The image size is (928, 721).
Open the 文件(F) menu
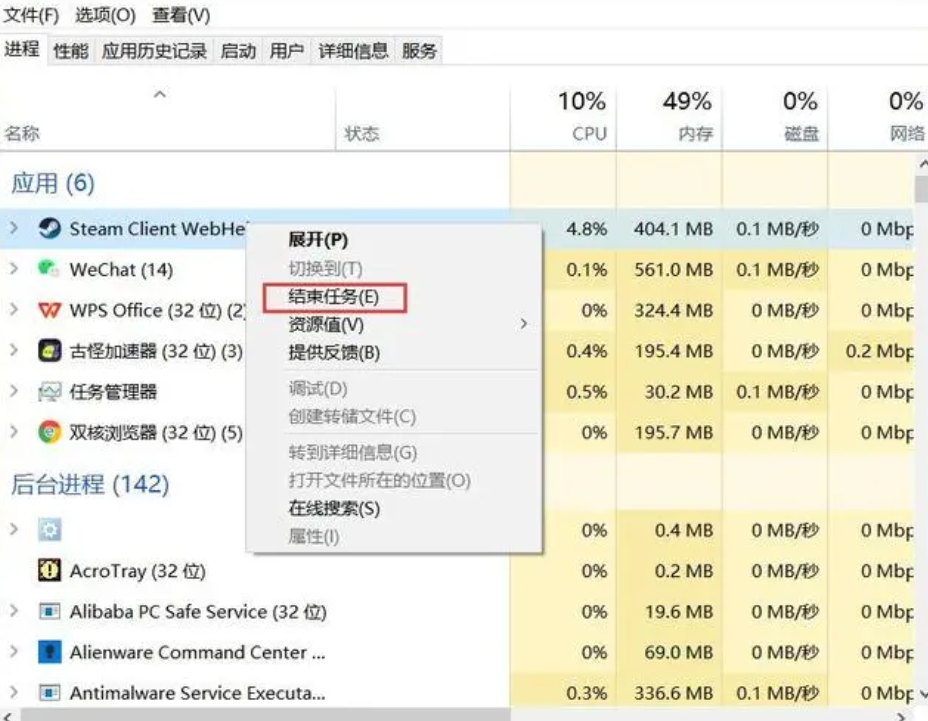tap(31, 15)
